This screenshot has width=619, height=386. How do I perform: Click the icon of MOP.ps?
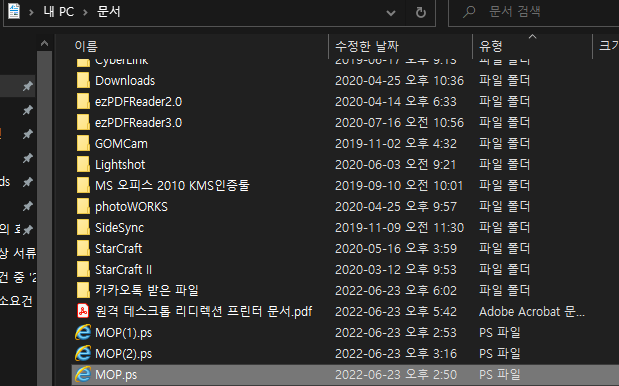[83, 374]
